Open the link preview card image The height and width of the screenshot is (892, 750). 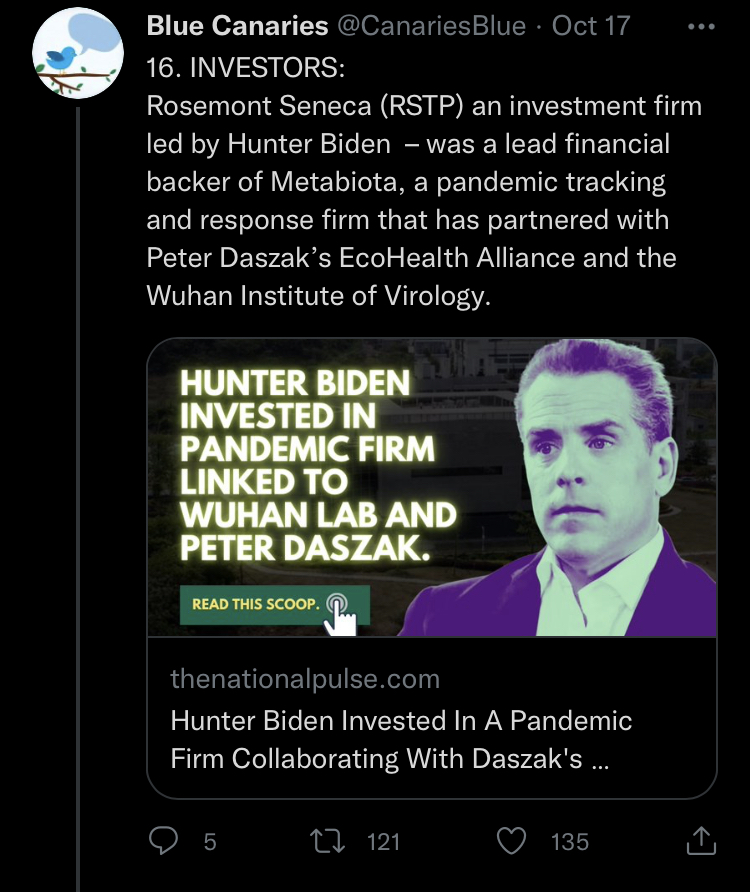tap(432, 488)
